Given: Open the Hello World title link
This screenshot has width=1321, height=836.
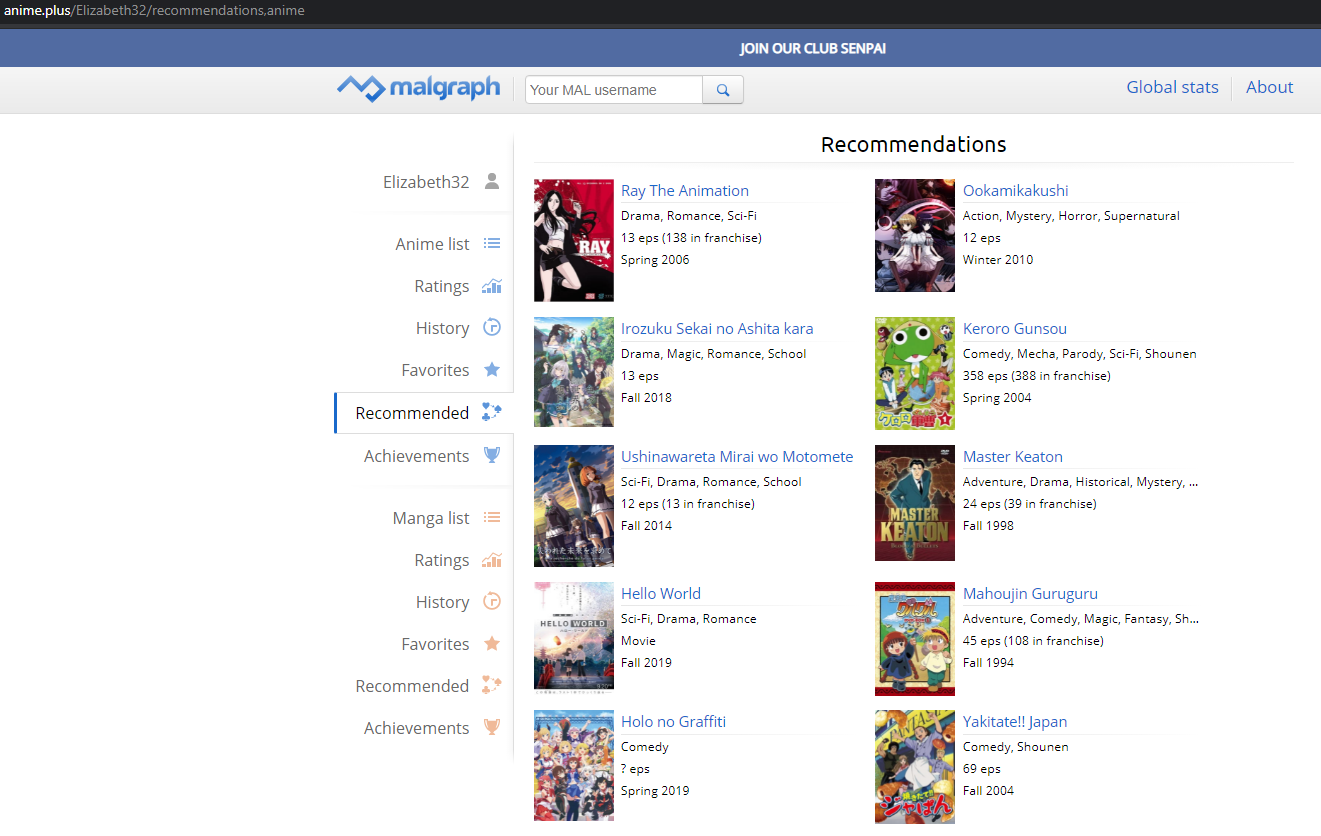Looking at the screenshot, I should (661, 594).
